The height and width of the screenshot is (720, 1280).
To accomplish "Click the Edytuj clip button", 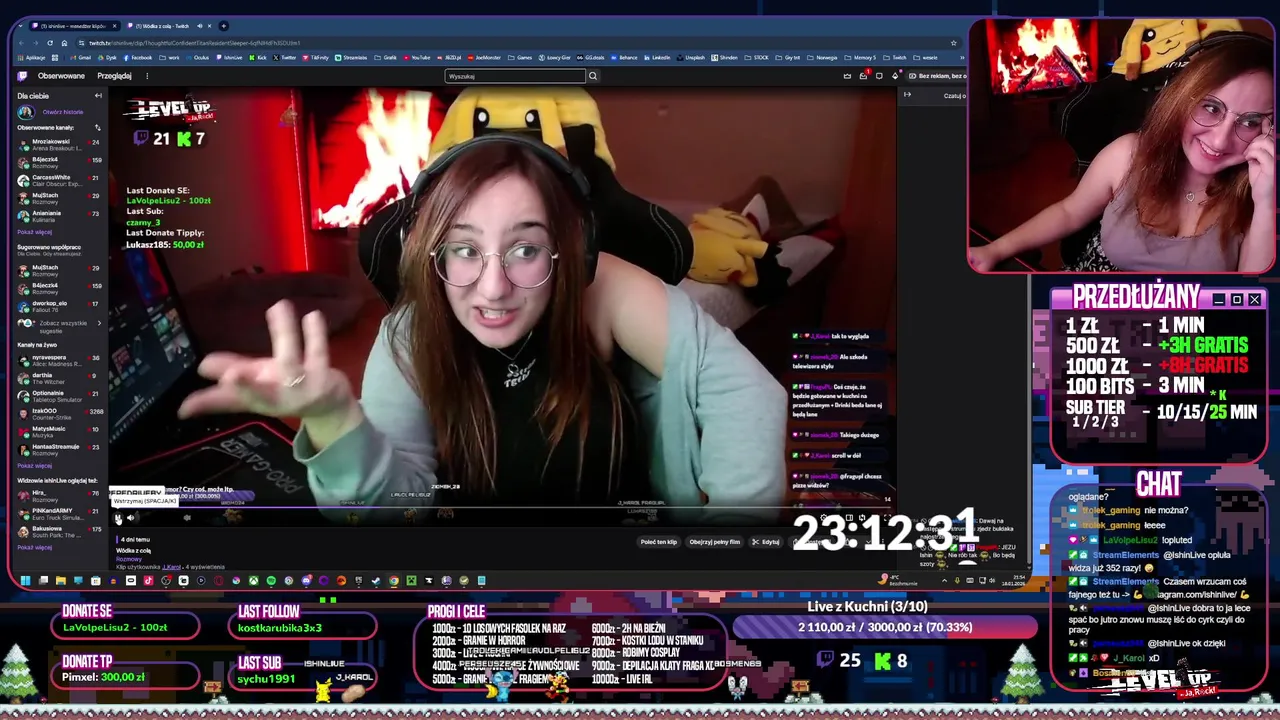I will point(766,542).
